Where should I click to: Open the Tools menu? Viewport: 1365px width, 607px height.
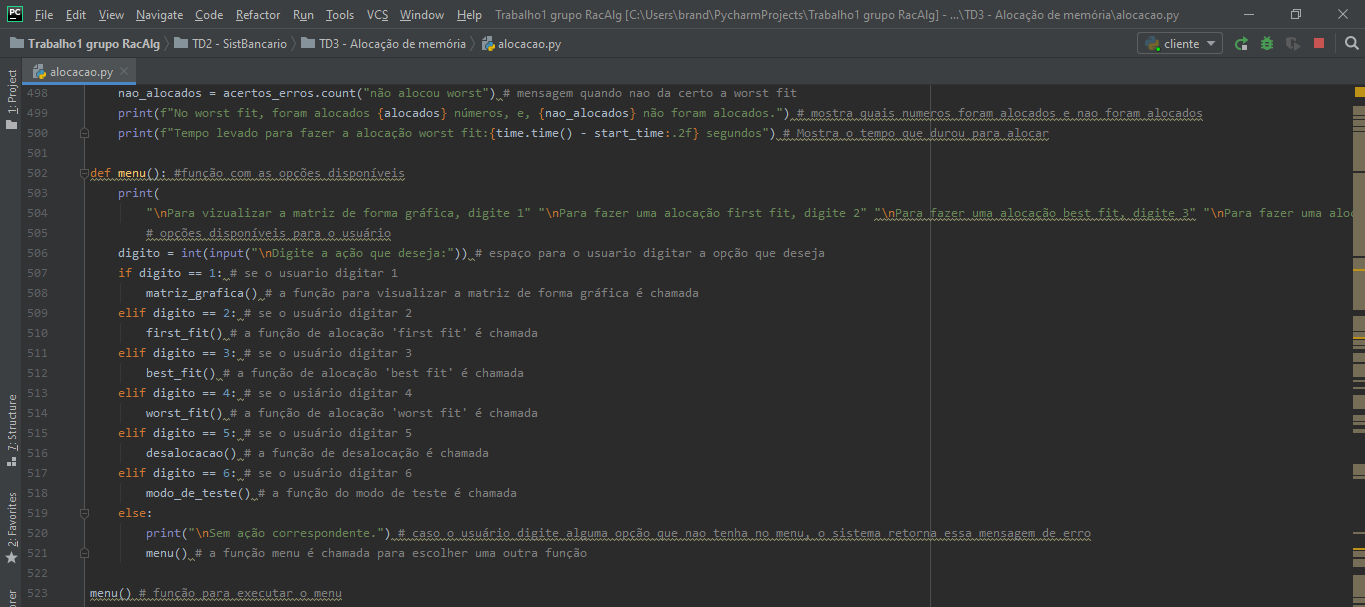pyautogui.click(x=340, y=15)
